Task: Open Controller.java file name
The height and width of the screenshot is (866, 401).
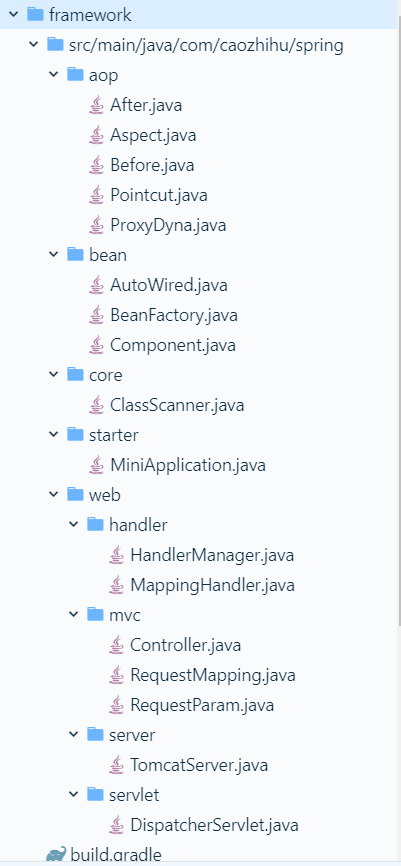Action: coord(186,645)
